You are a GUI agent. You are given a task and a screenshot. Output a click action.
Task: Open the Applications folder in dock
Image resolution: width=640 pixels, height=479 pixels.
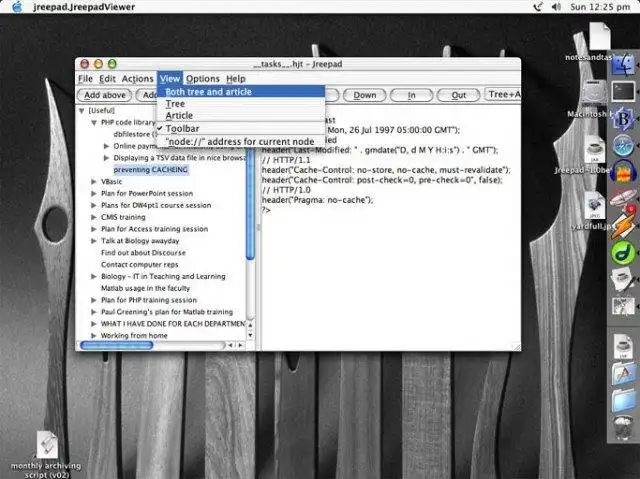[623, 373]
